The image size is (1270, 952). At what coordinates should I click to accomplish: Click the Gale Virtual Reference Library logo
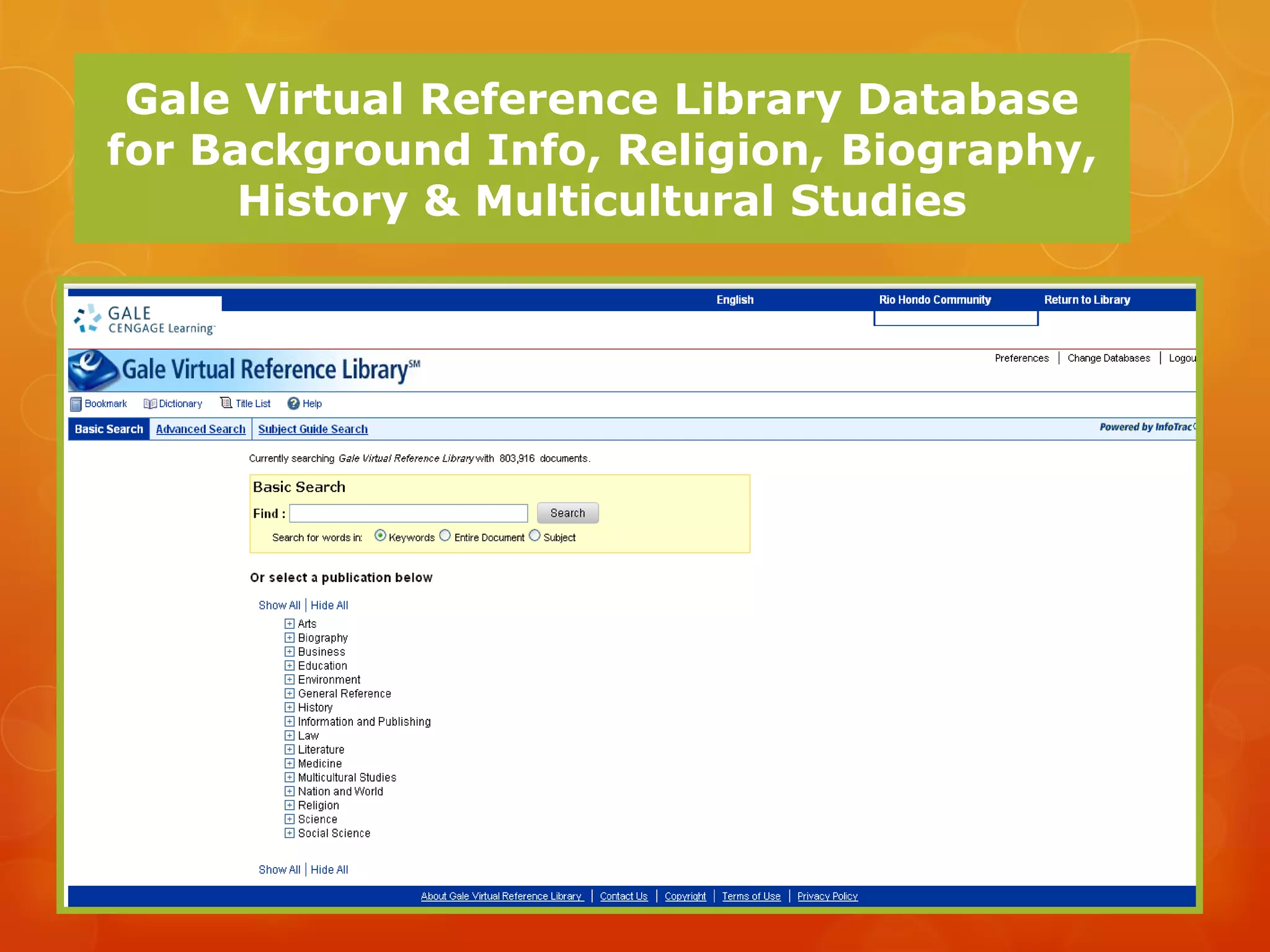(244, 370)
